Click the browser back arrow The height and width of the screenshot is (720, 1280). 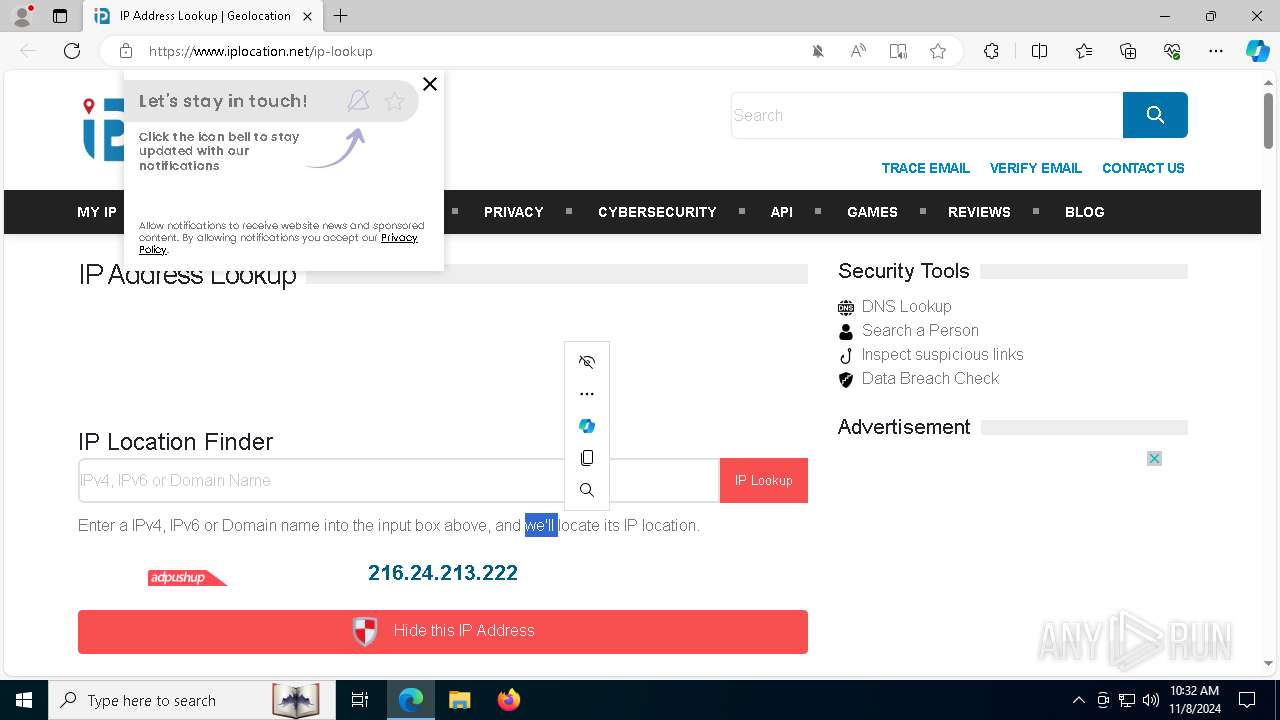[28, 51]
